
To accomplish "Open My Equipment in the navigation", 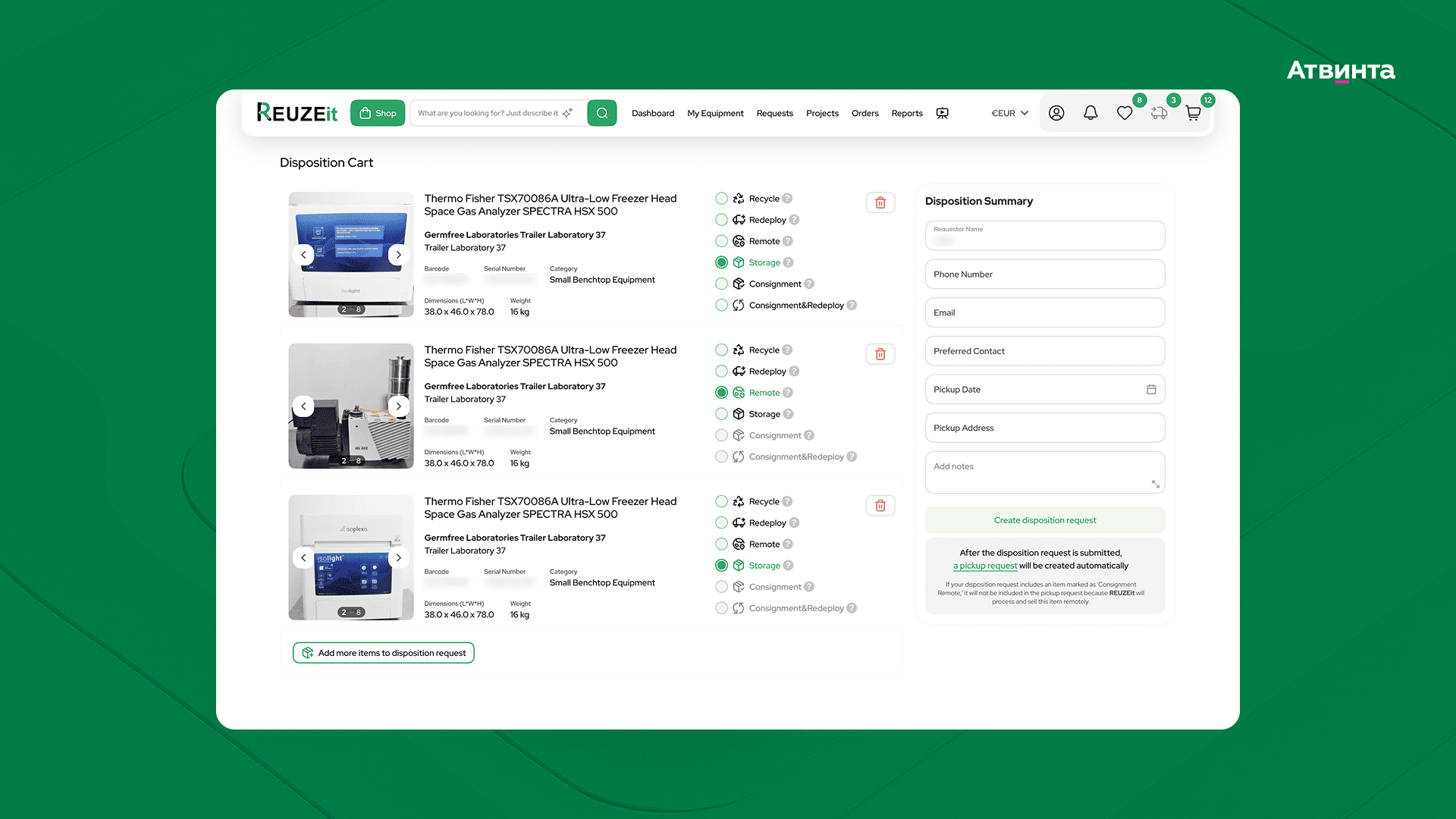I will coord(715,113).
